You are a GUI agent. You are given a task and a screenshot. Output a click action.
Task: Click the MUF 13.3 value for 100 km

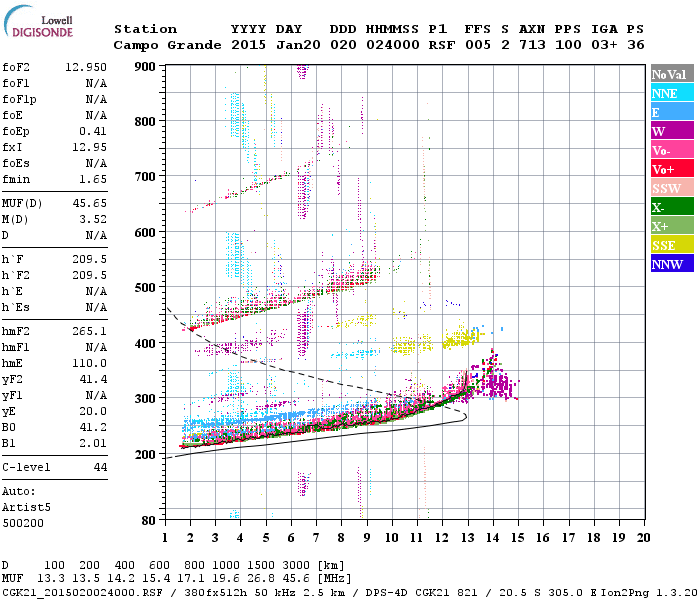click(50, 579)
